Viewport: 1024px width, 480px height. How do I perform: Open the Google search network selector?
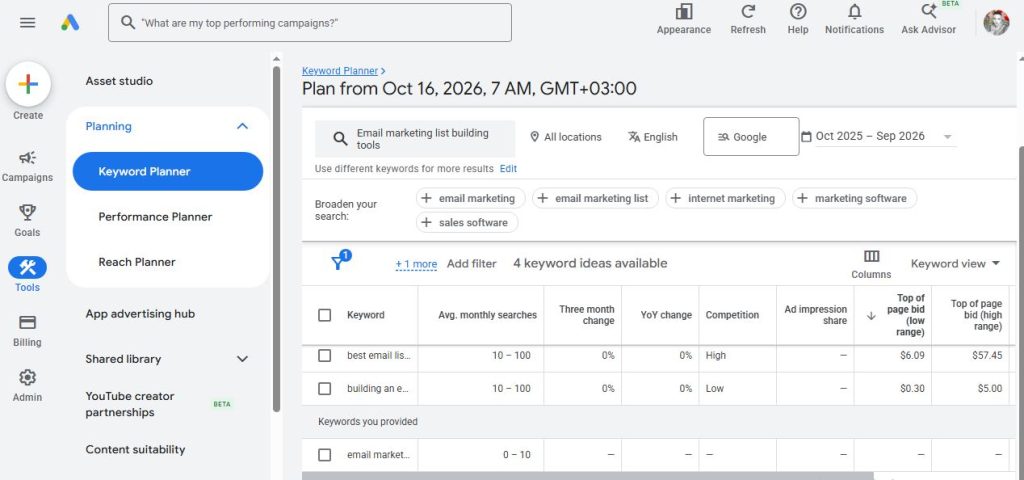coord(751,136)
